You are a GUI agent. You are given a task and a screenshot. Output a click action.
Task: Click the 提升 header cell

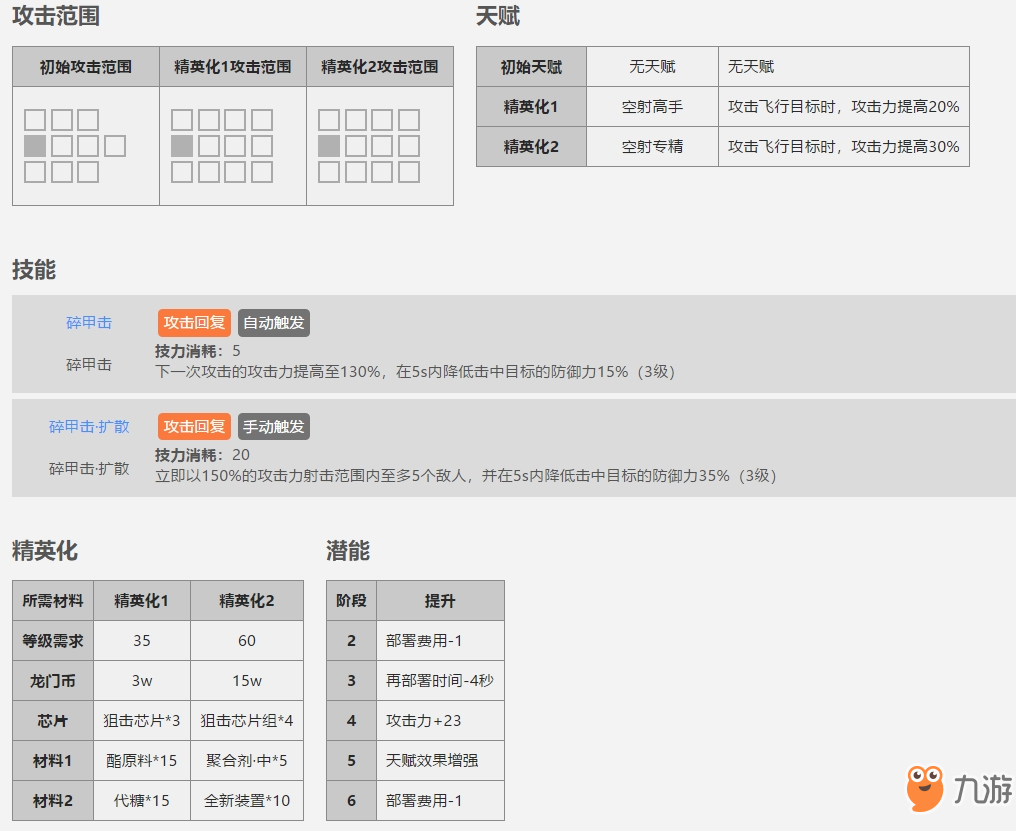tap(441, 601)
